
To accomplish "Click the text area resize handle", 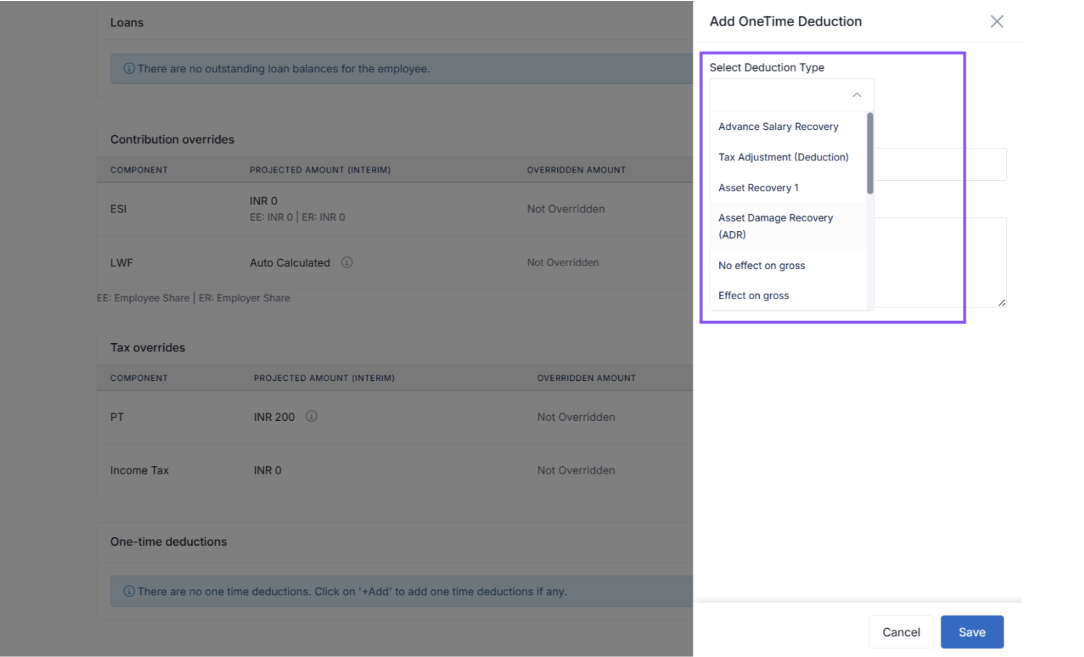I will point(1001,302).
